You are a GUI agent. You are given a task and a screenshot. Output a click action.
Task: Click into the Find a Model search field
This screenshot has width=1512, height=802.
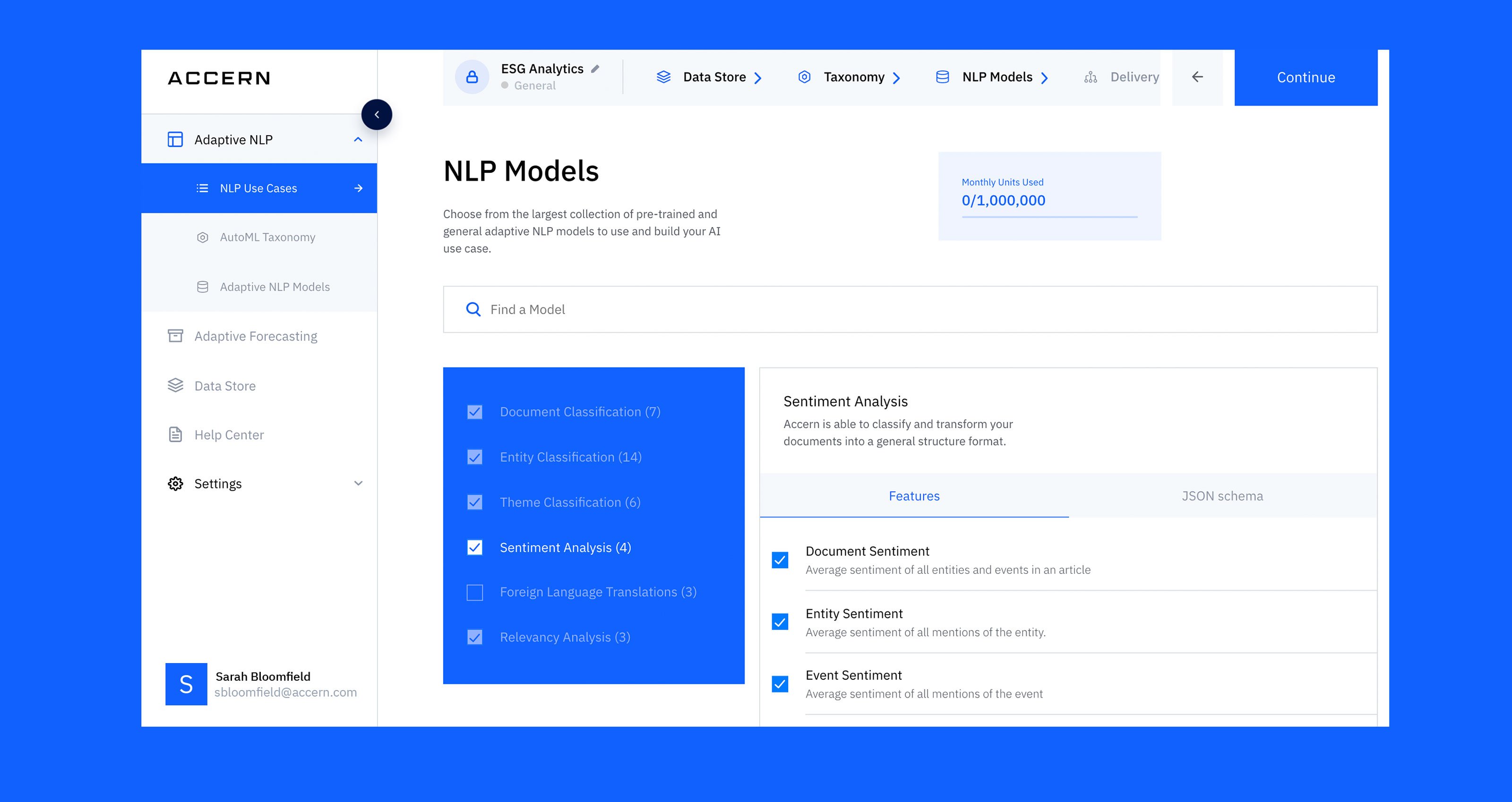click(880, 309)
